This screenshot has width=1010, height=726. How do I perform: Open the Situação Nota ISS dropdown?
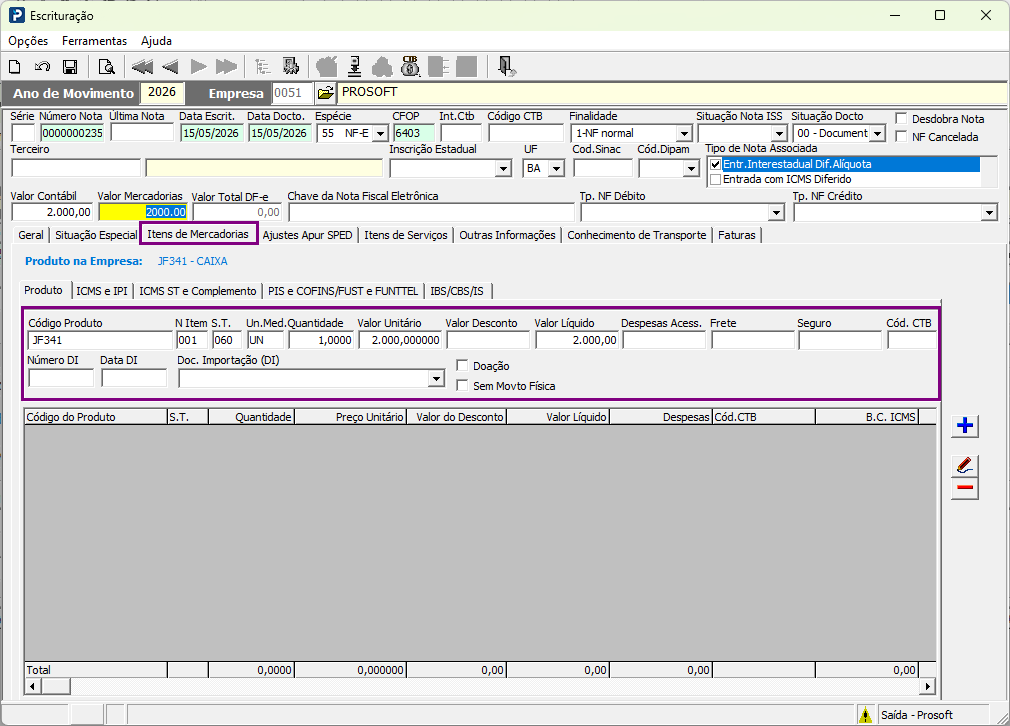pyautogui.click(x=780, y=134)
